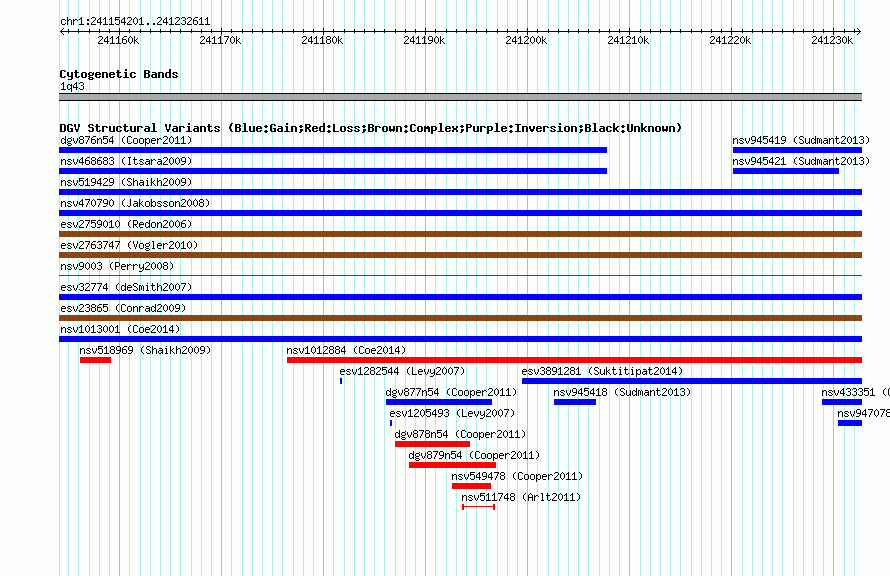The height and width of the screenshot is (576, 890).
Task: Click the nsv945418 (Sudmant2013) label
Action: (x=622, y=392)
